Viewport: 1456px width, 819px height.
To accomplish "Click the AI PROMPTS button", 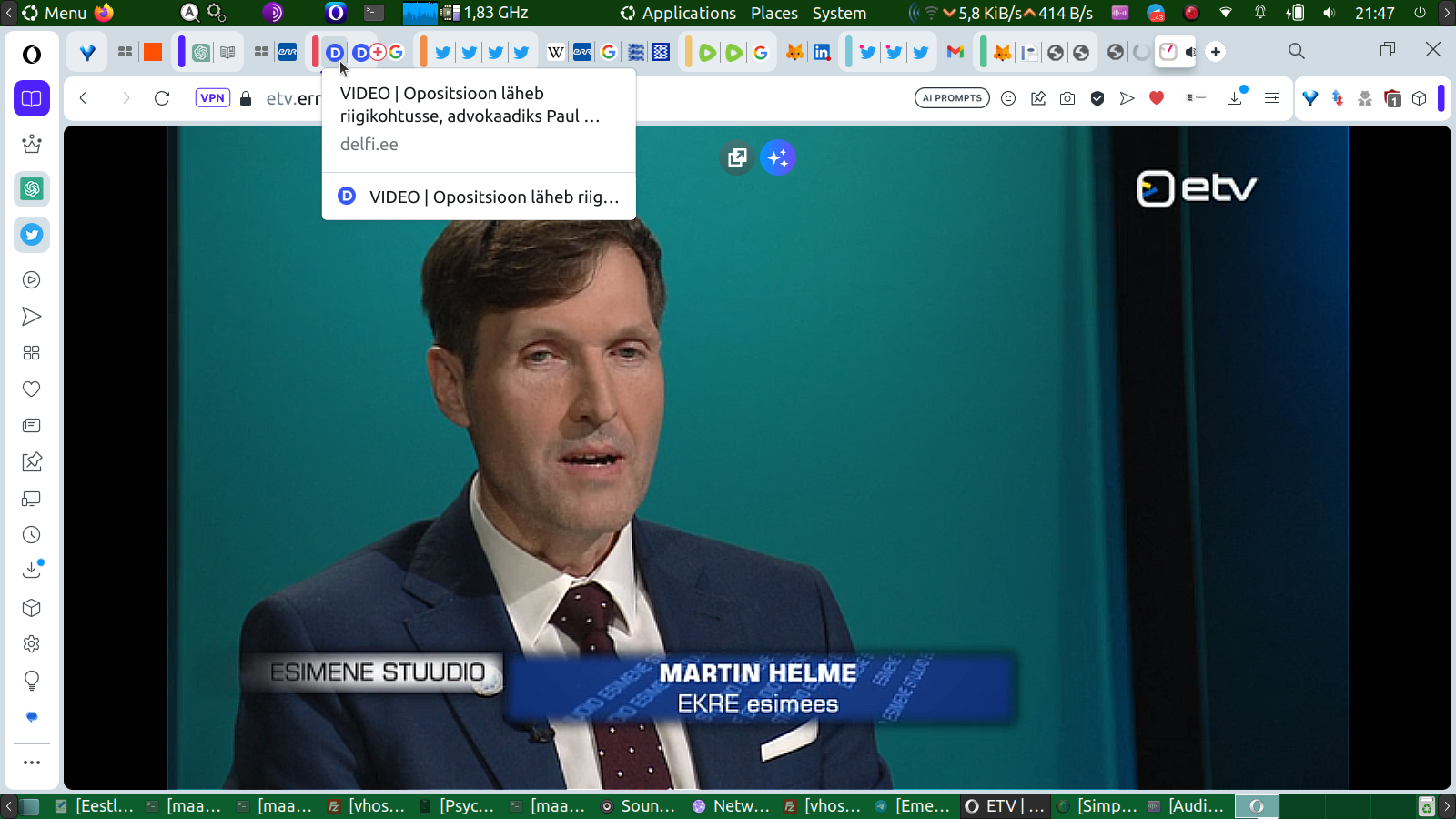I will pos(952,98).
